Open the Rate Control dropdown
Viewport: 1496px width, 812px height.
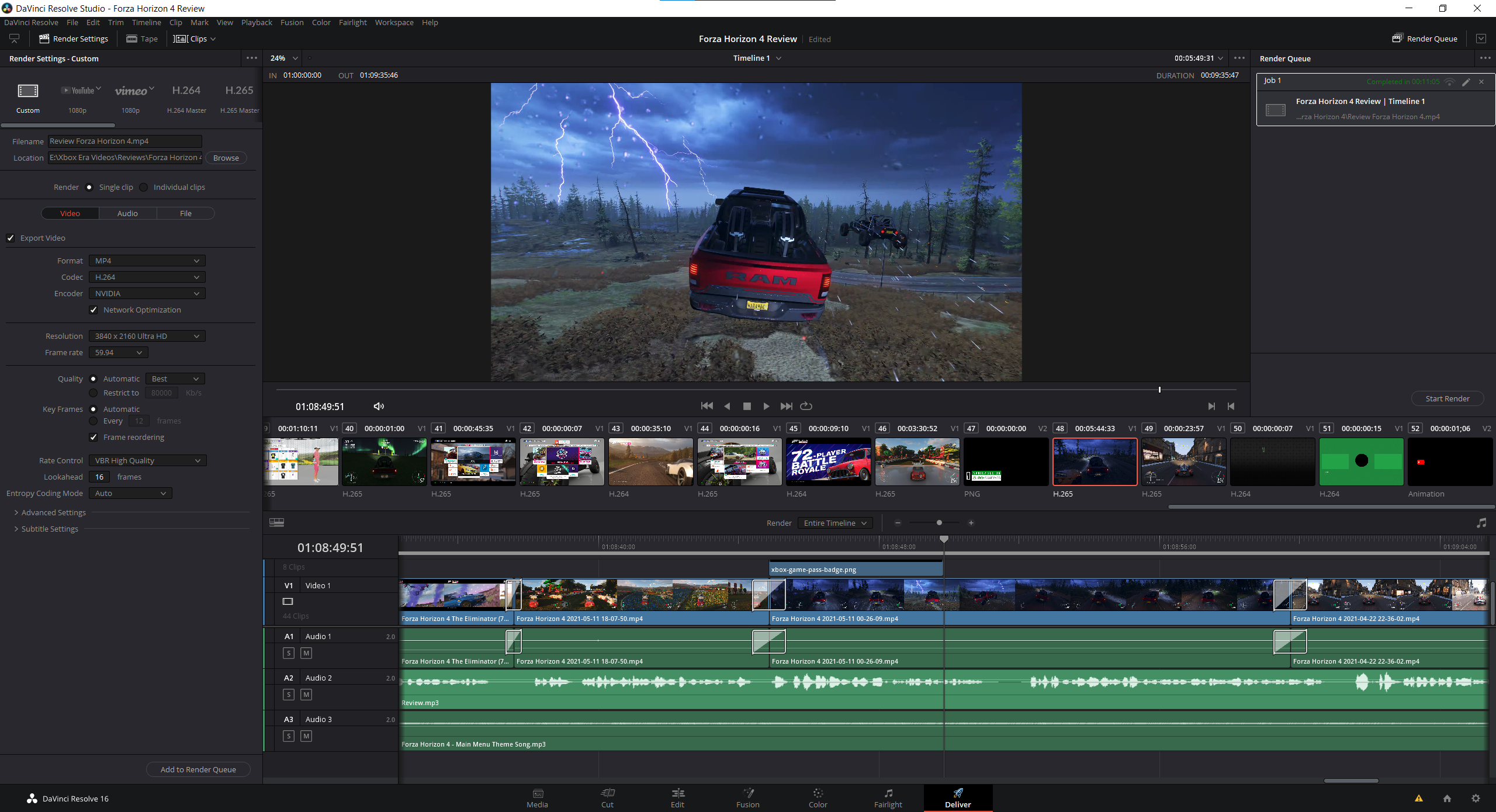click(148, 460)
